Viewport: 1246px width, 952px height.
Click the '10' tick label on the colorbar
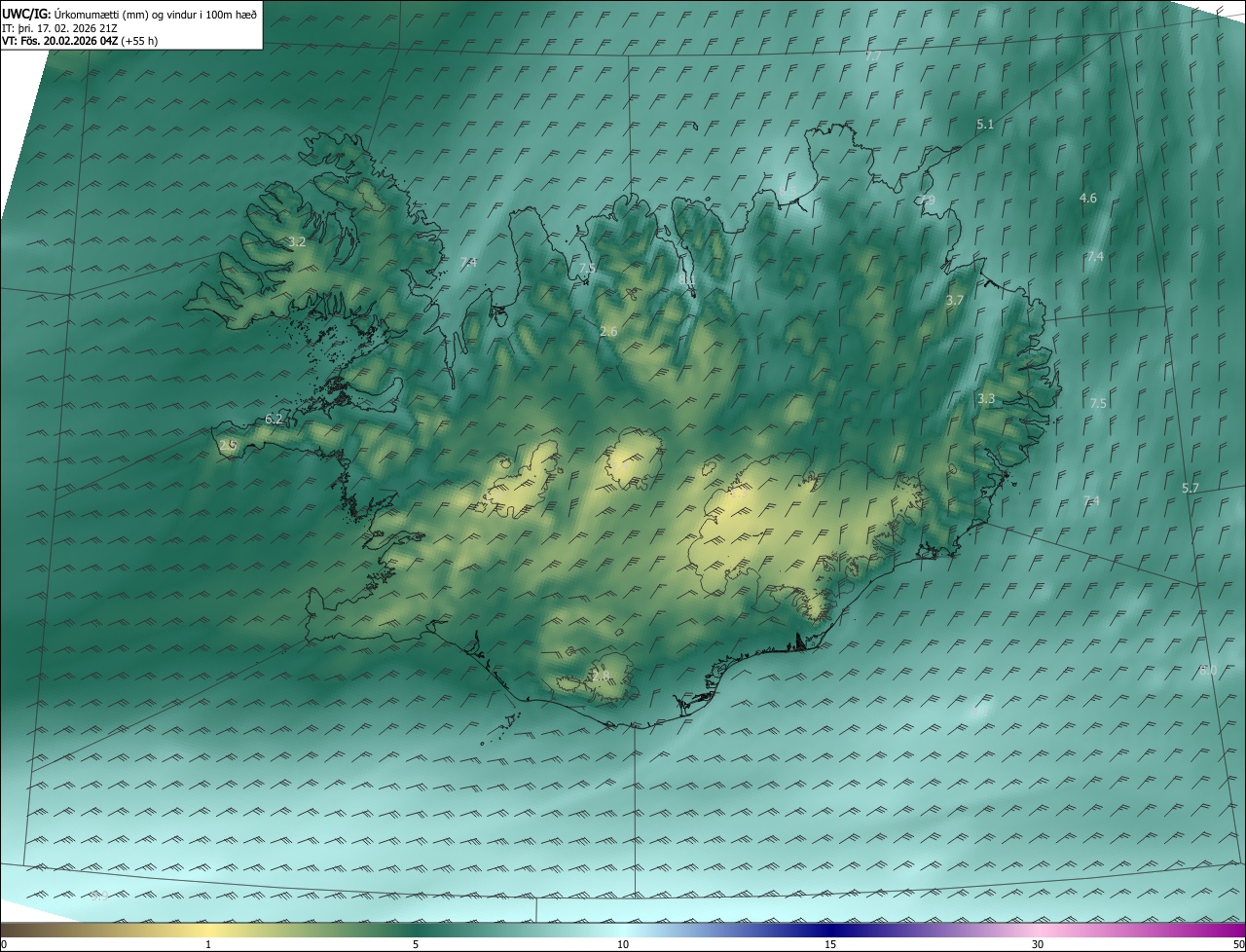point(623,944)
